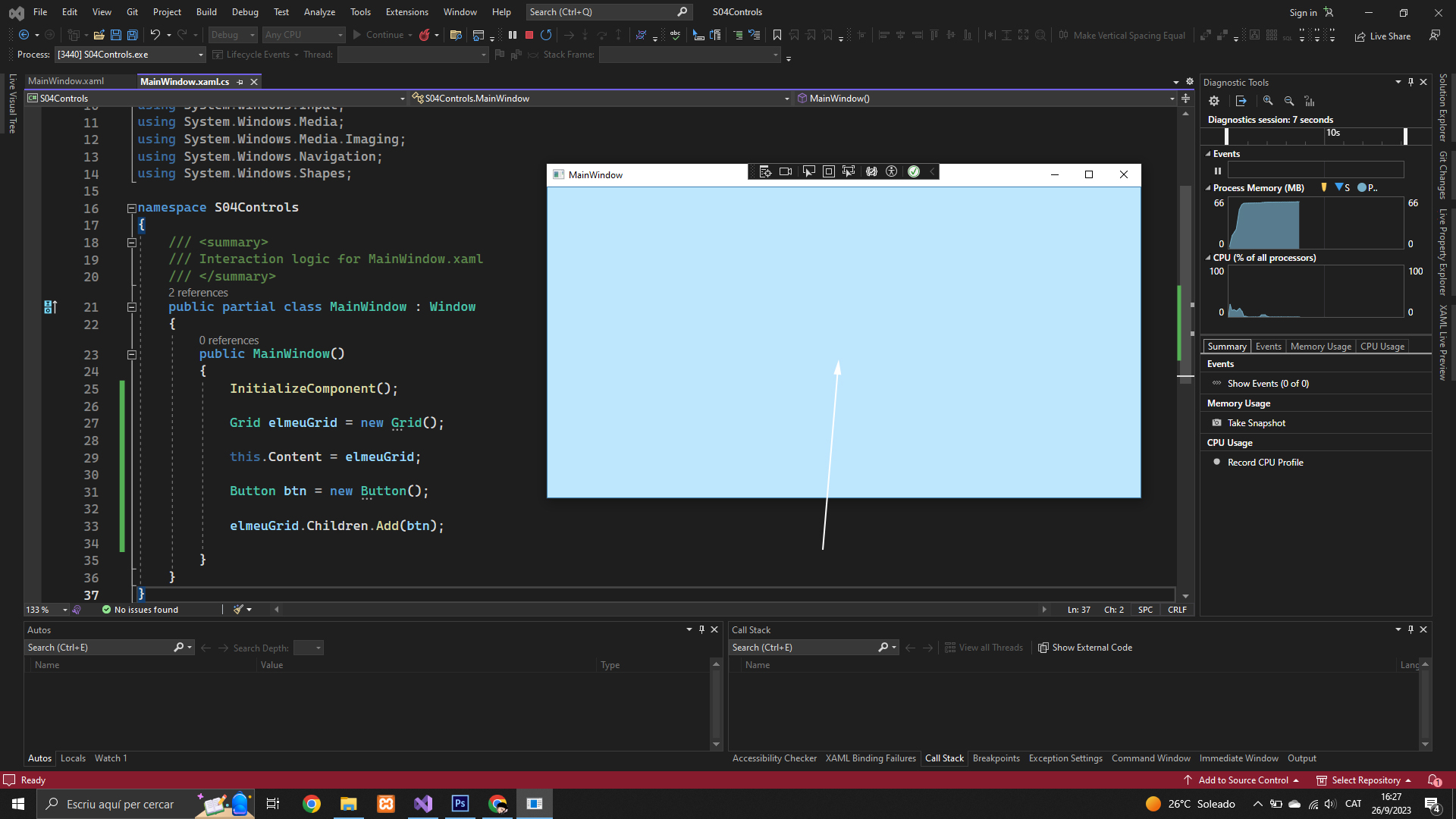Click Show External Code button
1456x819 pixels.
pos(1085,648)
